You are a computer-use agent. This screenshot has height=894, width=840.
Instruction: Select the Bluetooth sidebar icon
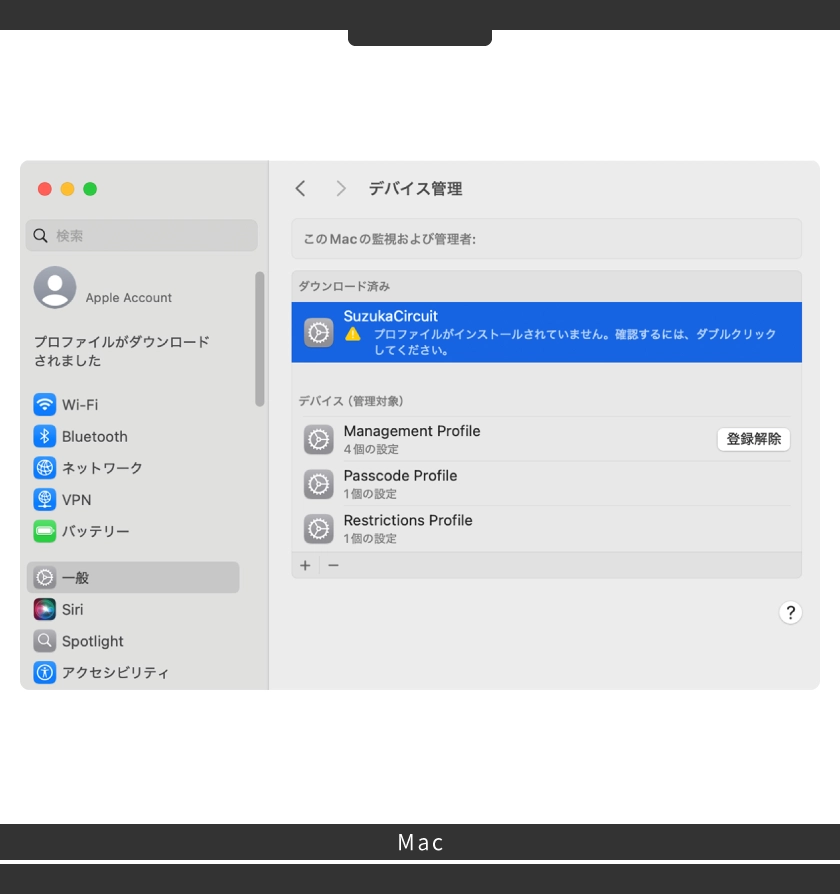[x=44, y=436]
